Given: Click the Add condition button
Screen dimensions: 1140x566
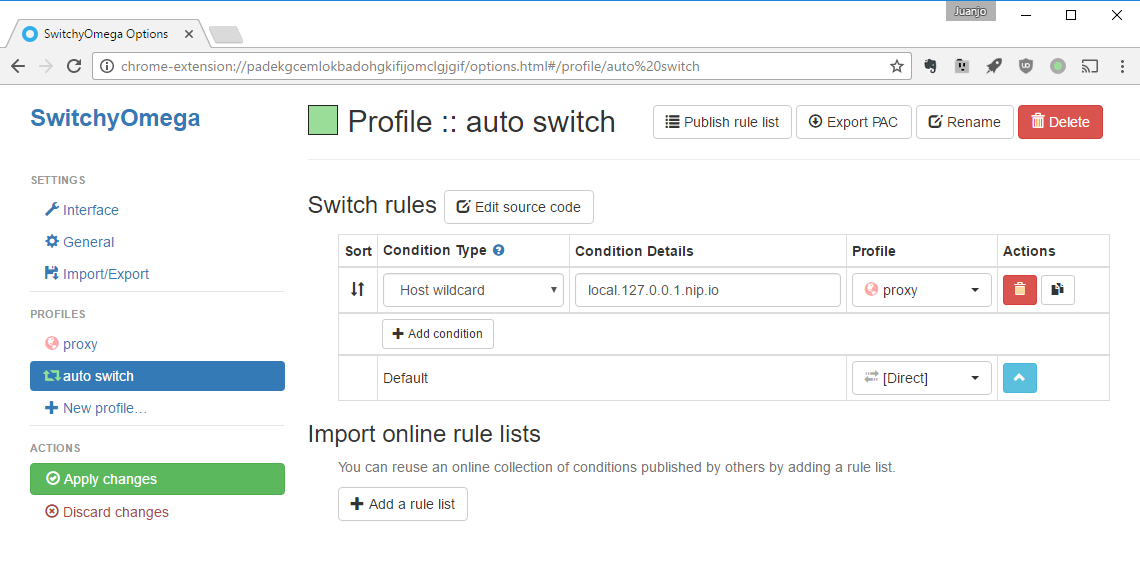Looking at the screenshot, I should (x=438, y=334).
